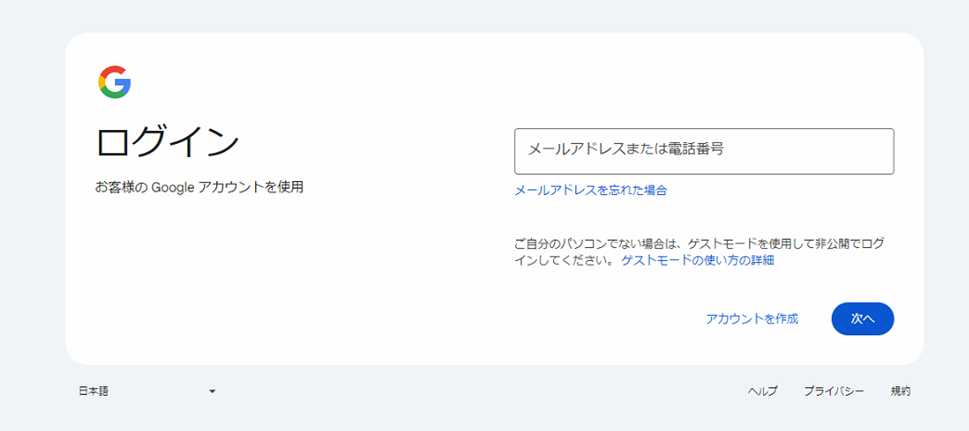This screenshot has width=969, height=431.
Task: Click アカウントを作成 button
Action: coord(752,319)
